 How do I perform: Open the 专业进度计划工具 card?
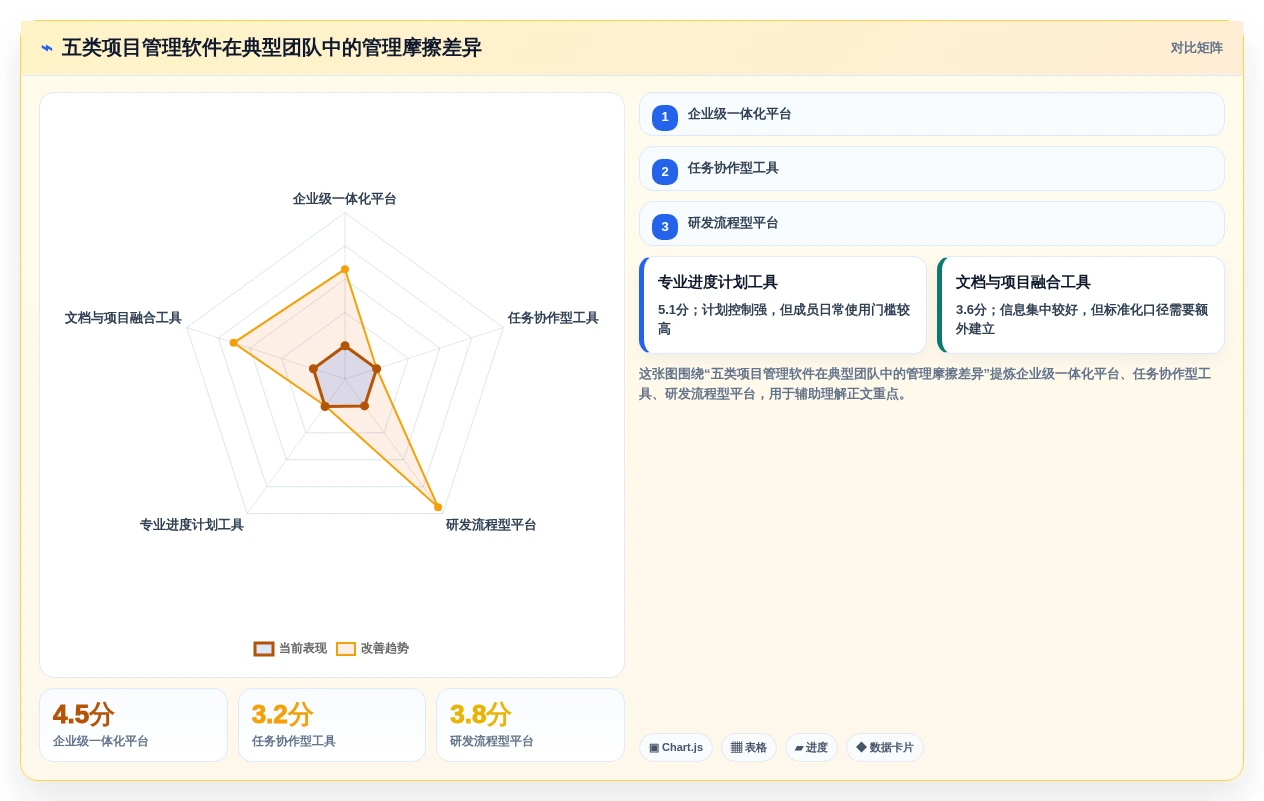coord(783,305)
